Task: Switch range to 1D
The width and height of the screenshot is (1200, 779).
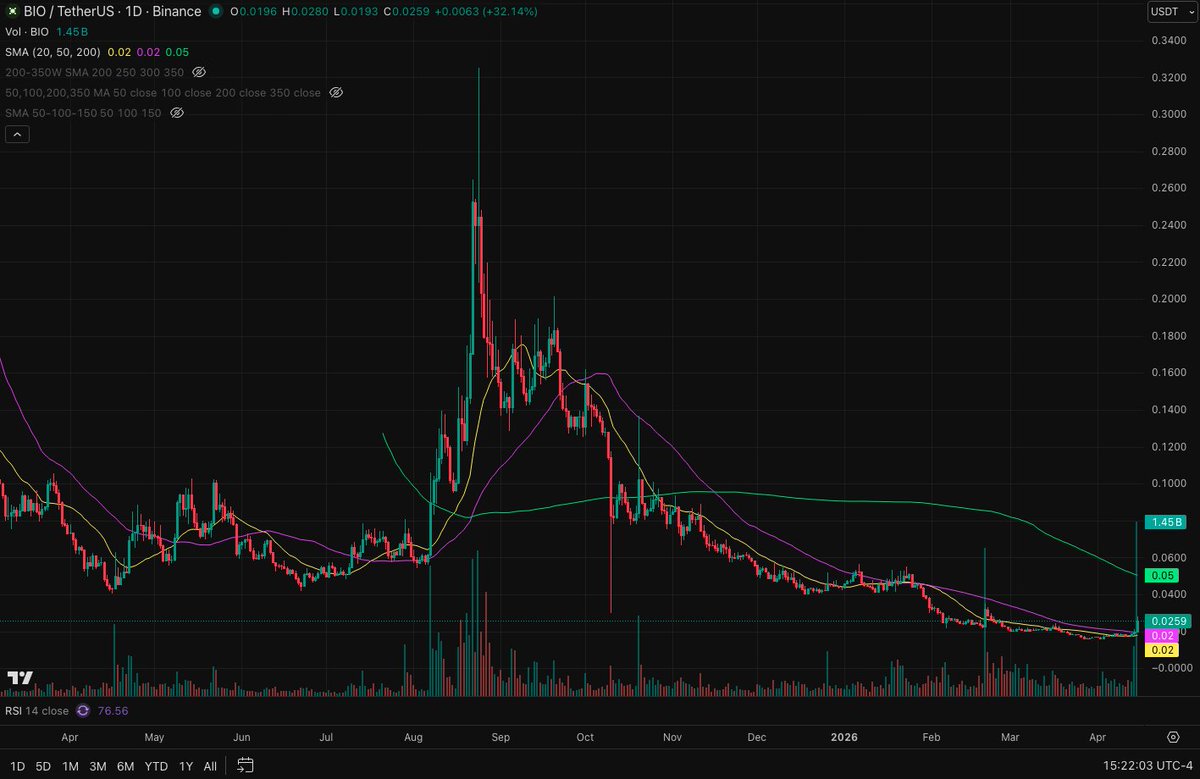Action: [x=16, y=766]
